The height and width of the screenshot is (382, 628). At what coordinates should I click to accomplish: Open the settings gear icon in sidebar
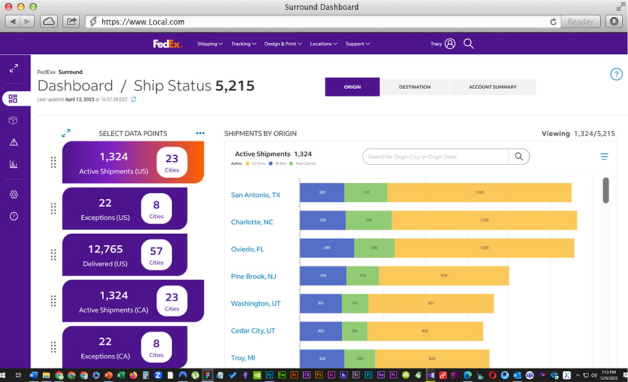pos(14,195)
